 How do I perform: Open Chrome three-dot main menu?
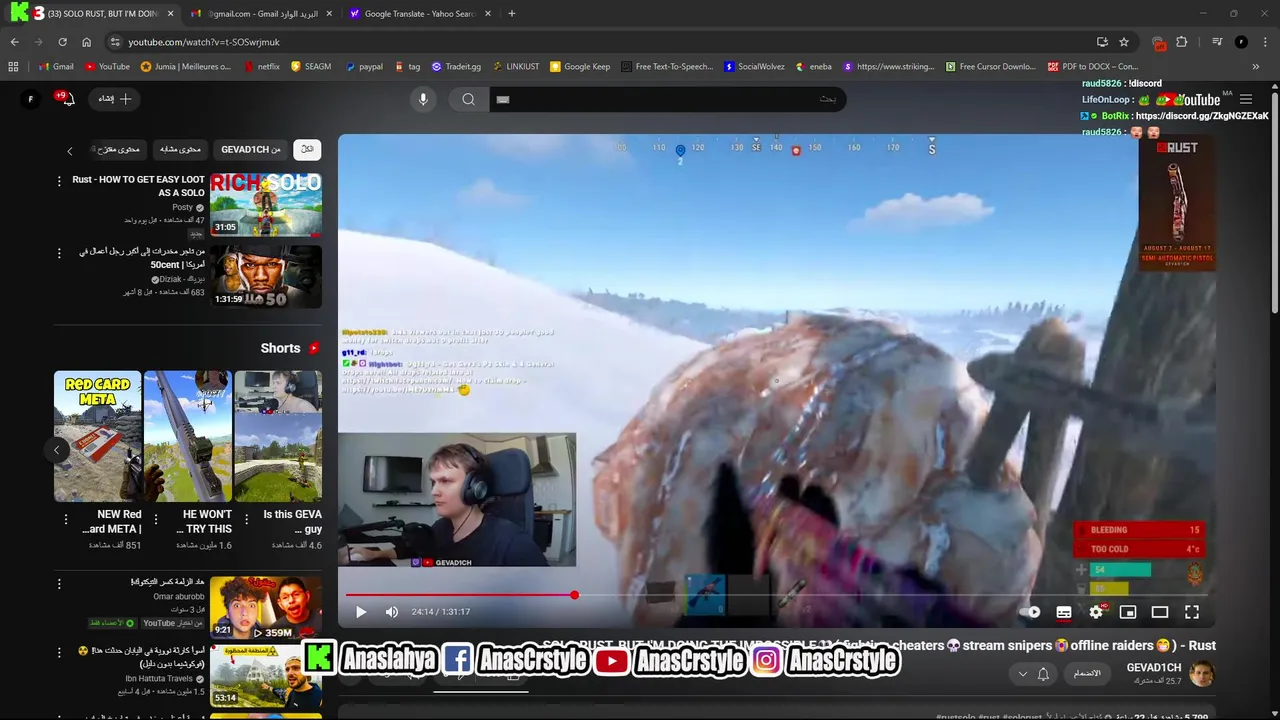click(x=1264, y=42)
